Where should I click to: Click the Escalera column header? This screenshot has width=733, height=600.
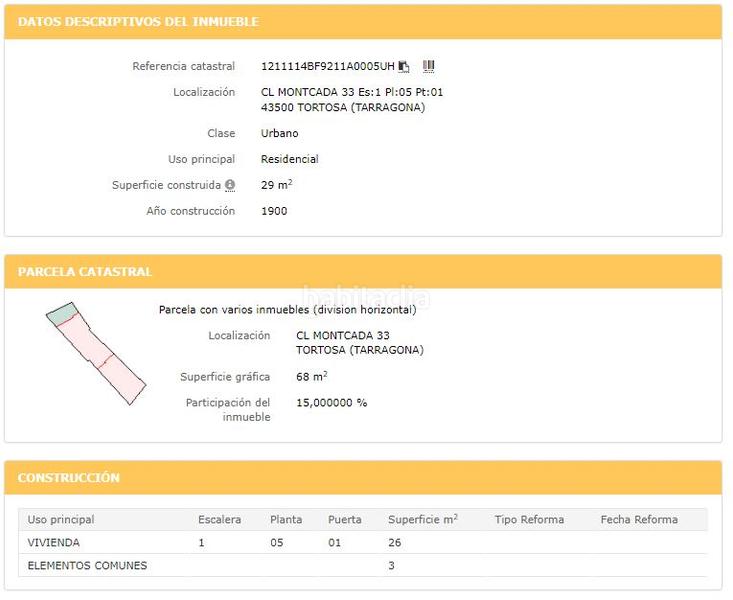click(219, 520)
